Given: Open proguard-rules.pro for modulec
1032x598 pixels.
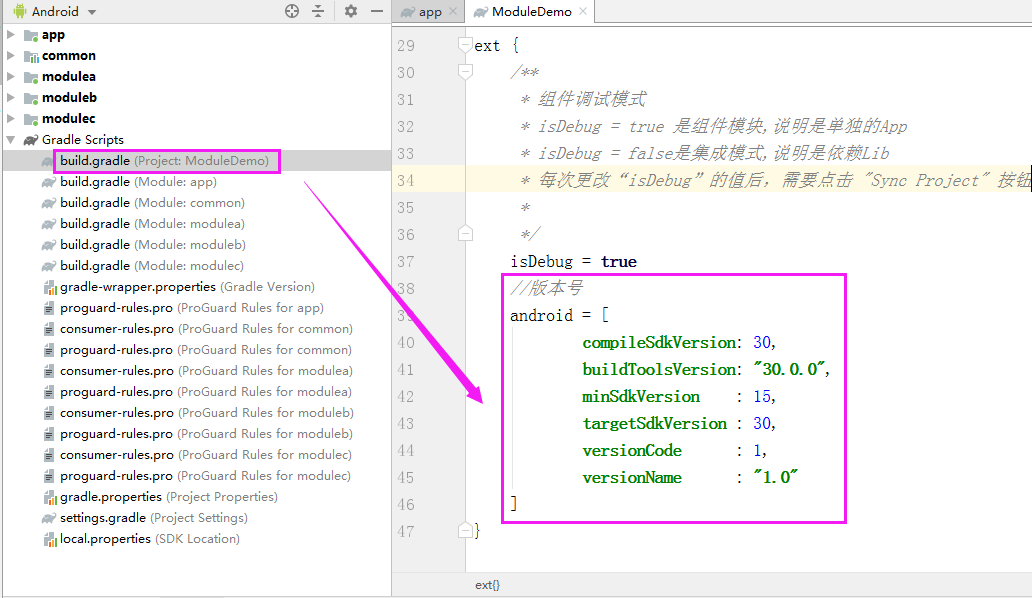Looking at the screenshot, I should 205,476.
